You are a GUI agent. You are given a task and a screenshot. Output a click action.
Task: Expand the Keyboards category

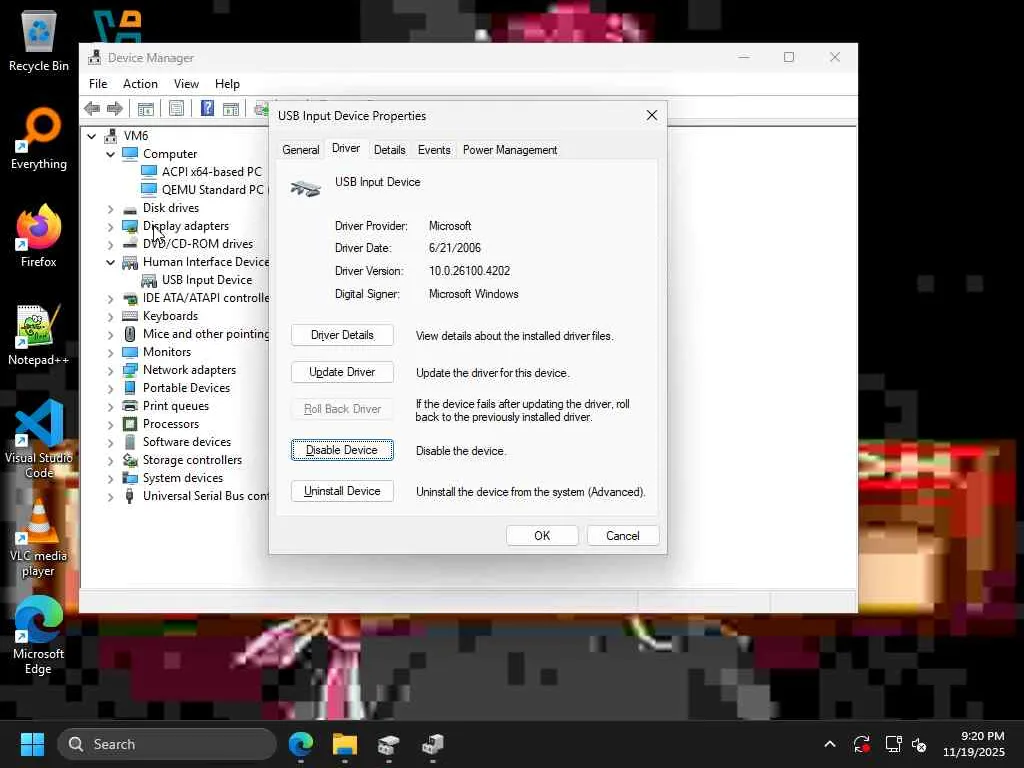click(110, 316)
